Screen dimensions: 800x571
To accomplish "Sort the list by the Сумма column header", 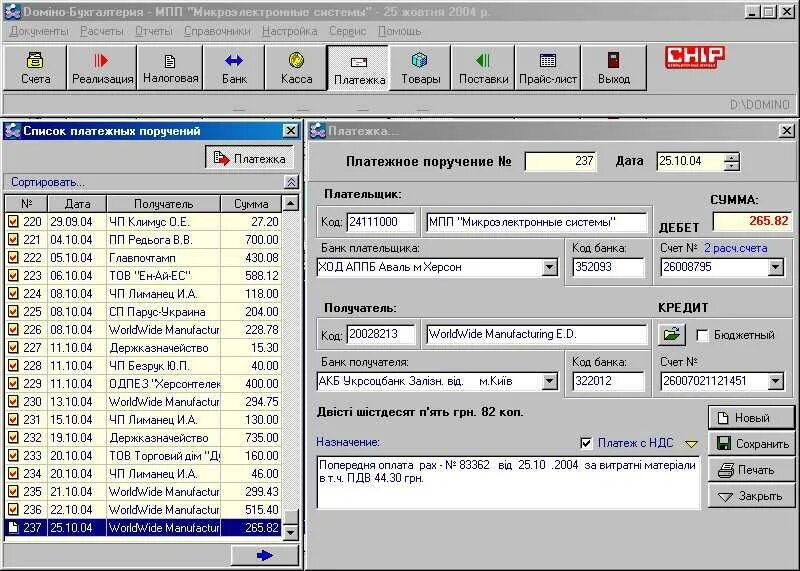I will pyautogui.click(x=251, y=204).
